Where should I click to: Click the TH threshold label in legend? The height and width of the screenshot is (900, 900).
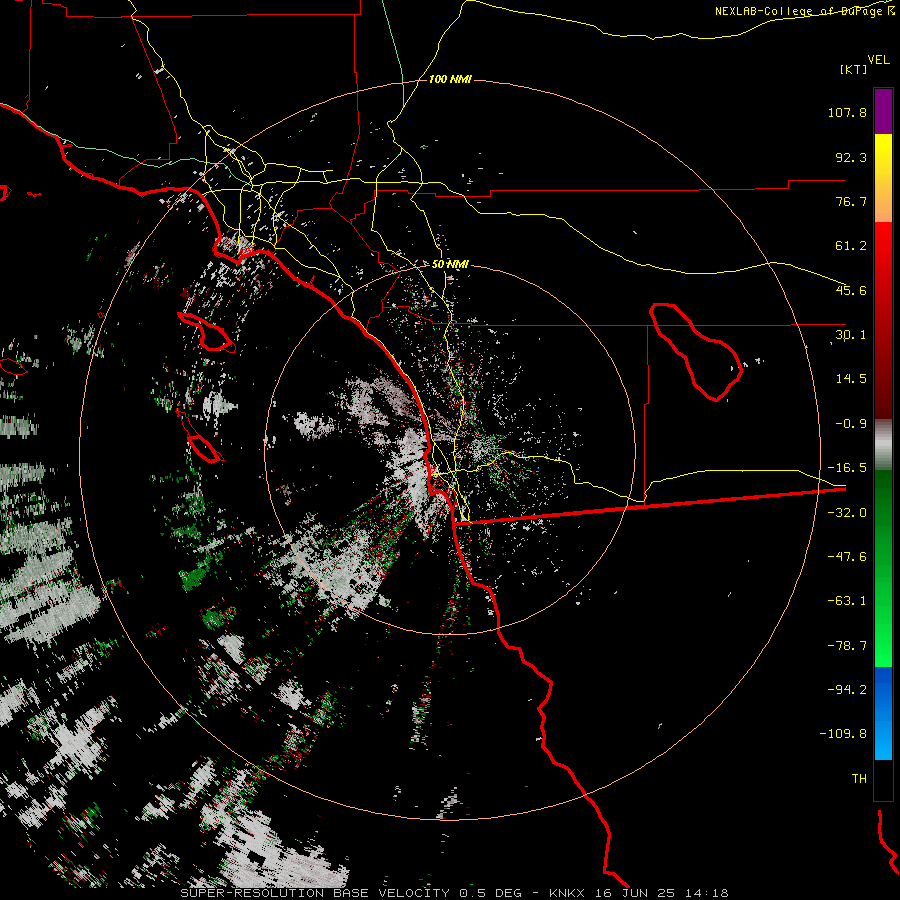click(x=859, y=779)
